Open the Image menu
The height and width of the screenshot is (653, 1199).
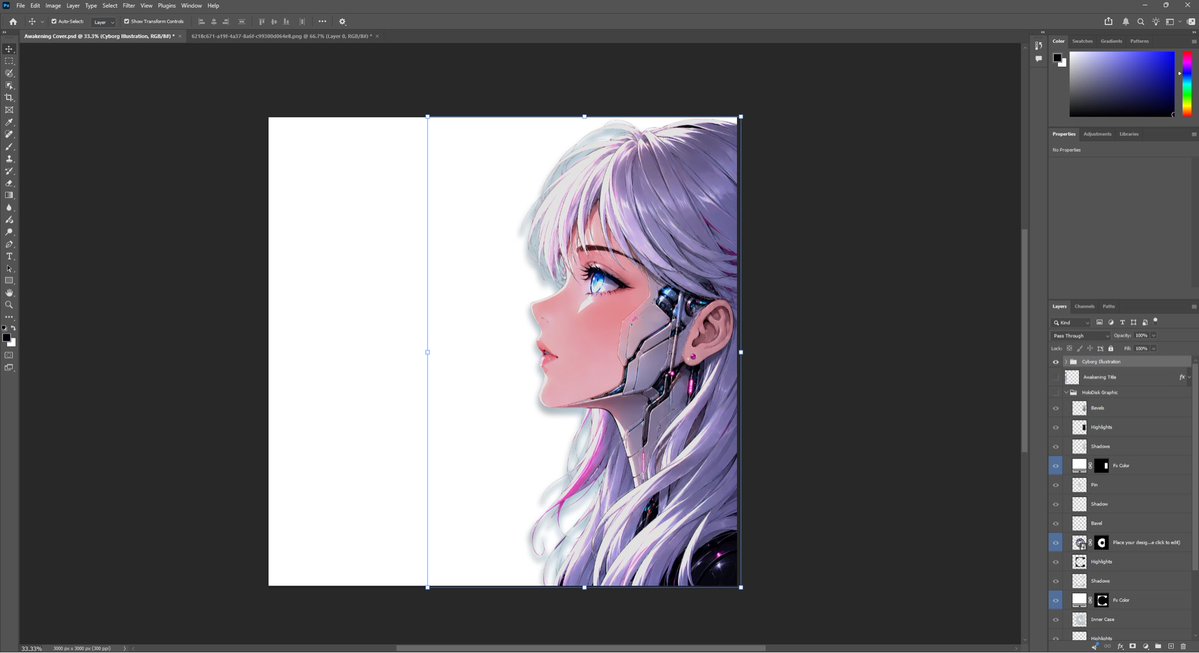coord(53,5)
